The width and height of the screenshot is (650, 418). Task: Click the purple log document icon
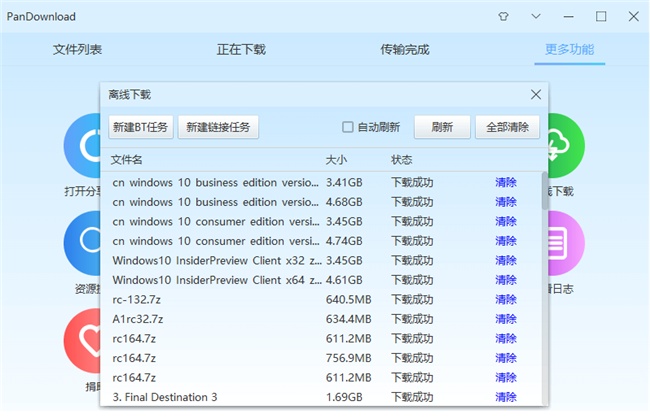pyautogui.click(x=566, y=243)
